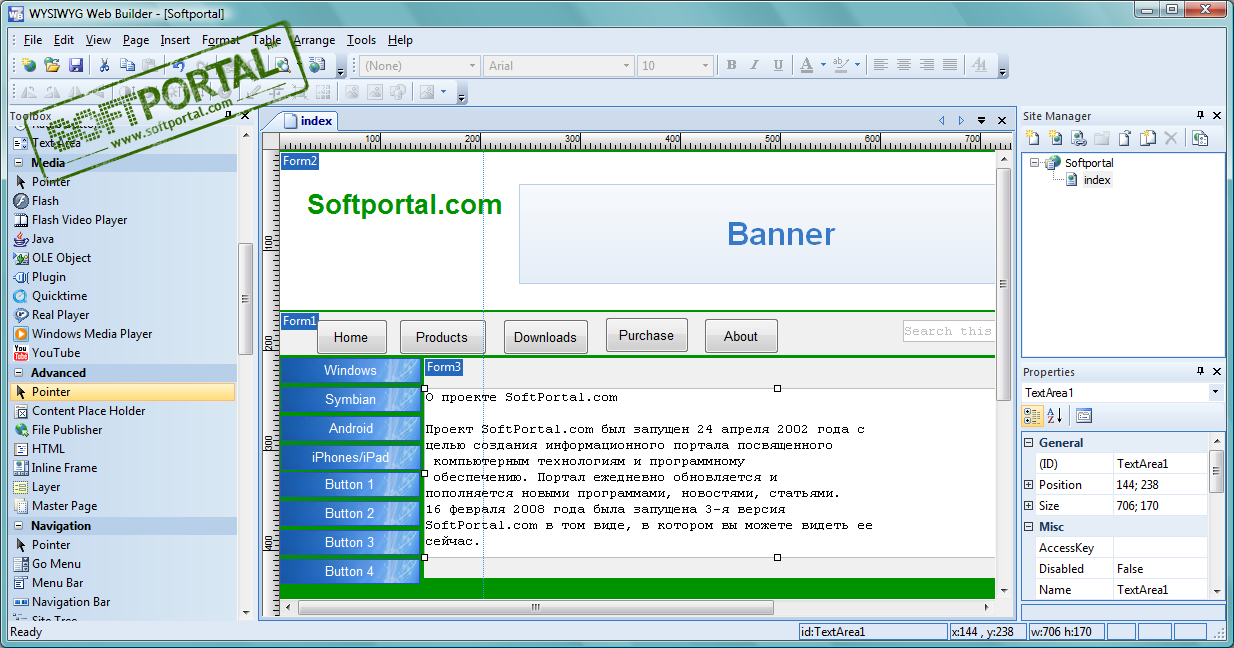The width and height of the screenshot is (1234, 648).
Task: Click the Products button on the page
Action: coord(442,337)
